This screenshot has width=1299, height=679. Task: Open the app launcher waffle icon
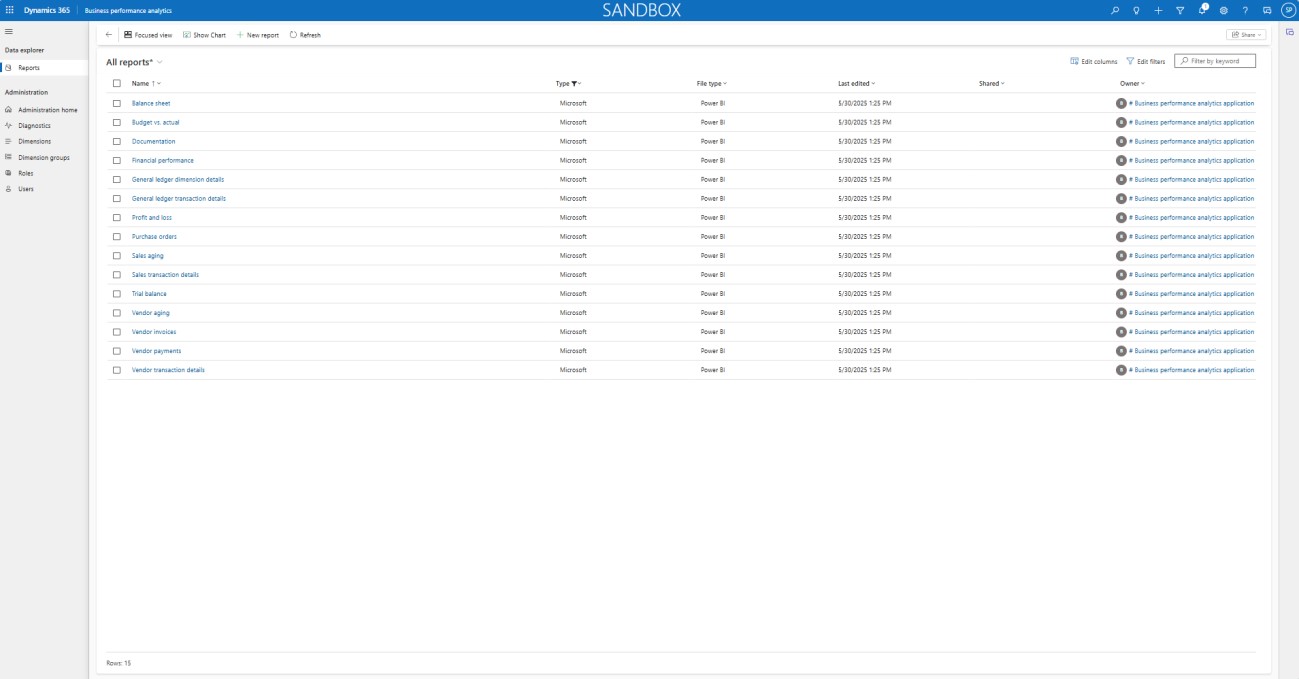coord(10,10)
